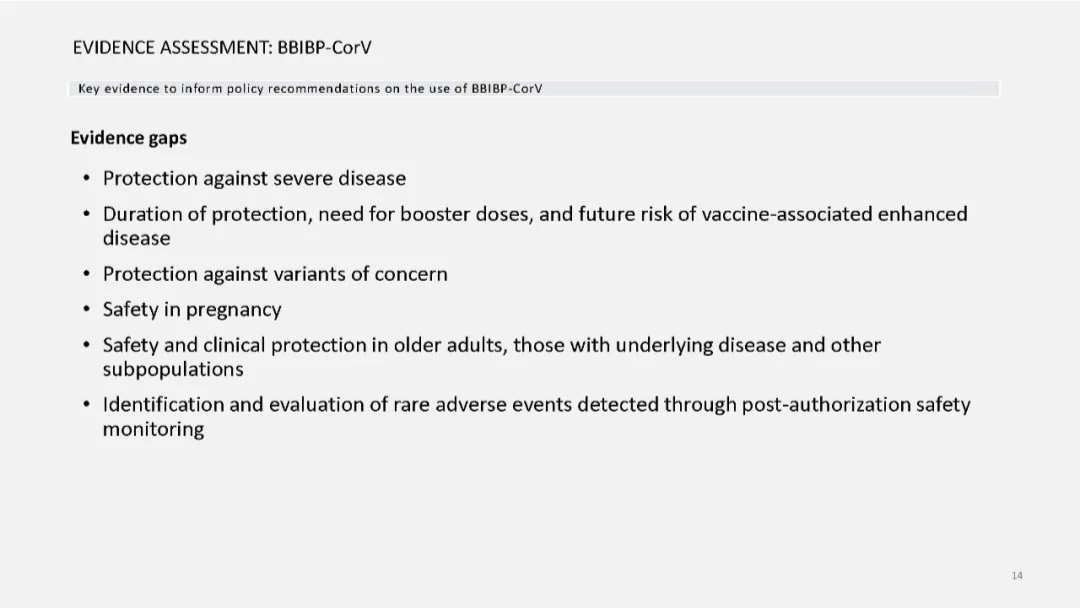The height and width of the screenshot is (608, 1080).
Task: Click the Duration of protection bullet text
Action: 535,226
